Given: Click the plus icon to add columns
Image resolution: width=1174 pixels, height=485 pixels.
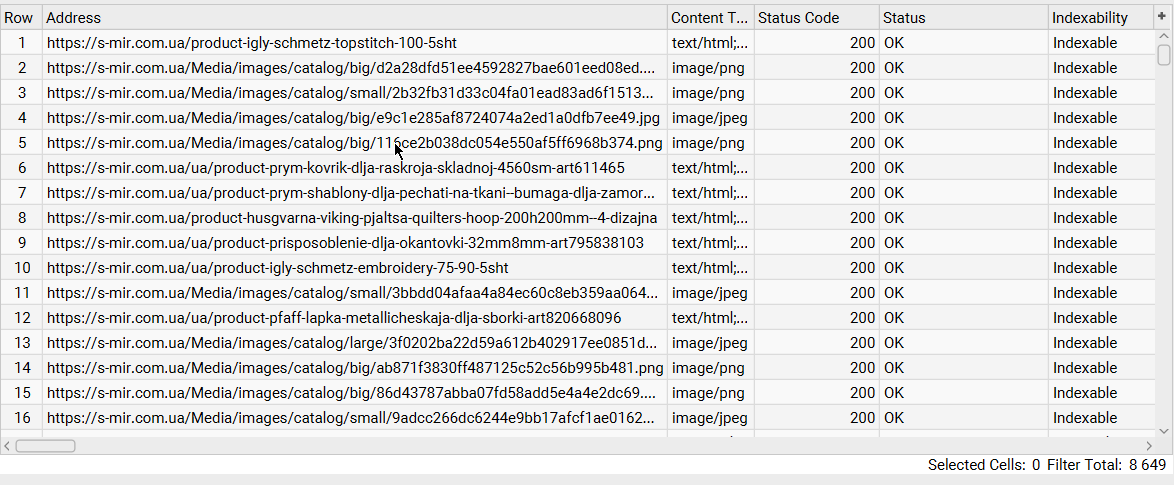Looking at the screenshot, I should tap(1162, 17).
